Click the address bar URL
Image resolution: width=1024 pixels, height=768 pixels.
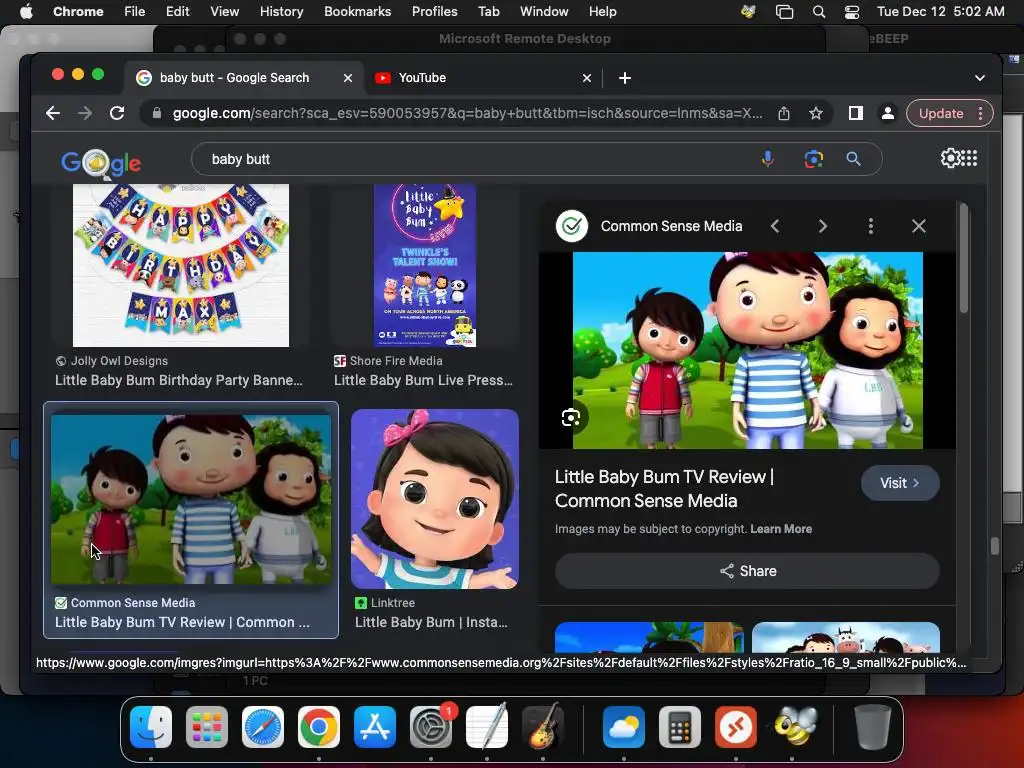pyautogui.click(x=467, y=113)
